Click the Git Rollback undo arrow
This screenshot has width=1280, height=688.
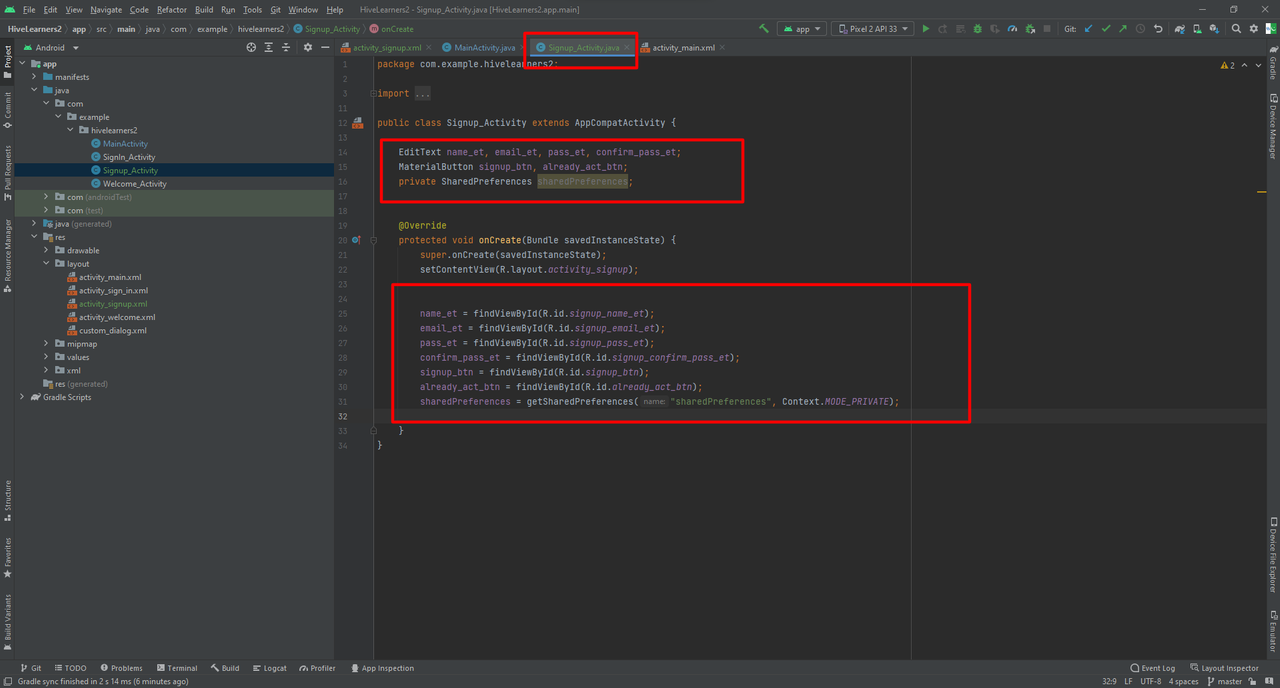tap(1158, 29)
